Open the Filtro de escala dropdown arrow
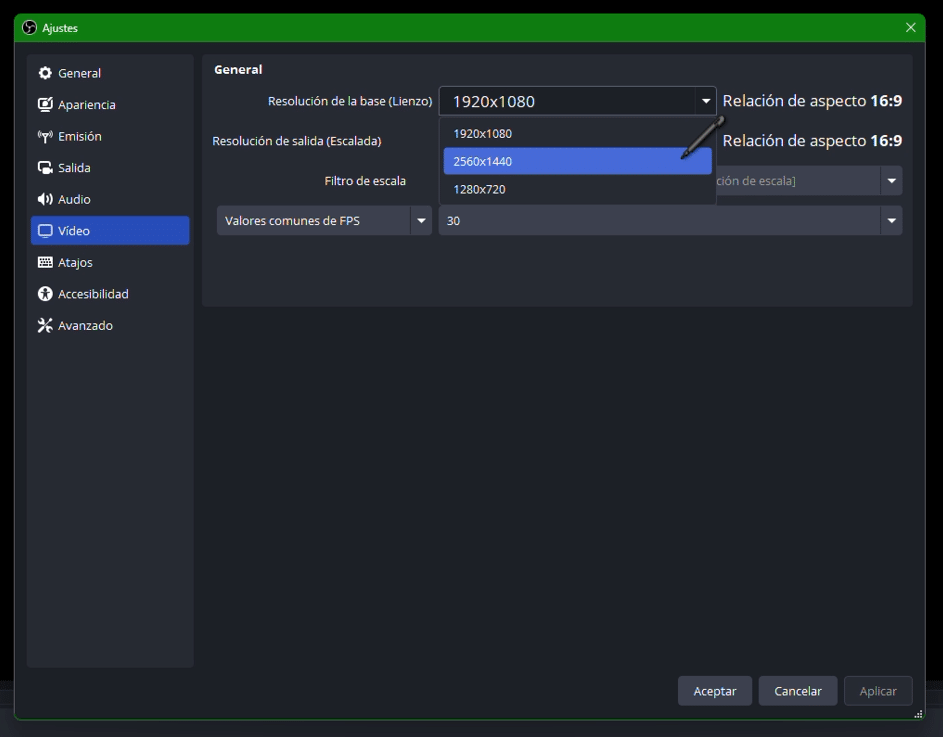 890,181
